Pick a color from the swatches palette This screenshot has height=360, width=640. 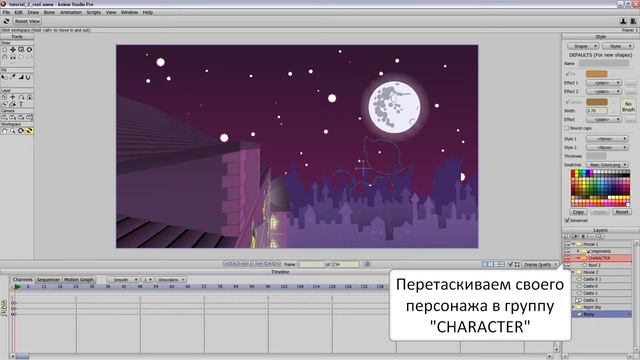click(x=600, y=188)
